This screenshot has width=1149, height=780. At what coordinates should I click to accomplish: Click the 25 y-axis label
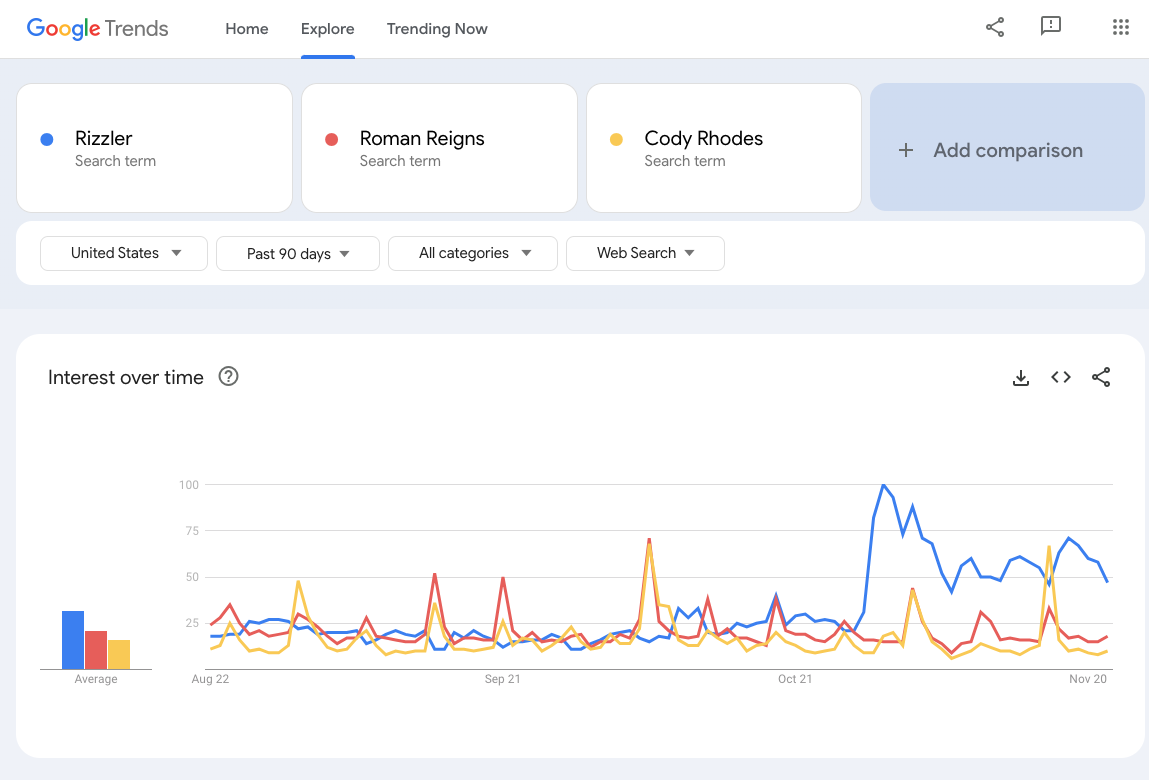(x=192, y=623)
